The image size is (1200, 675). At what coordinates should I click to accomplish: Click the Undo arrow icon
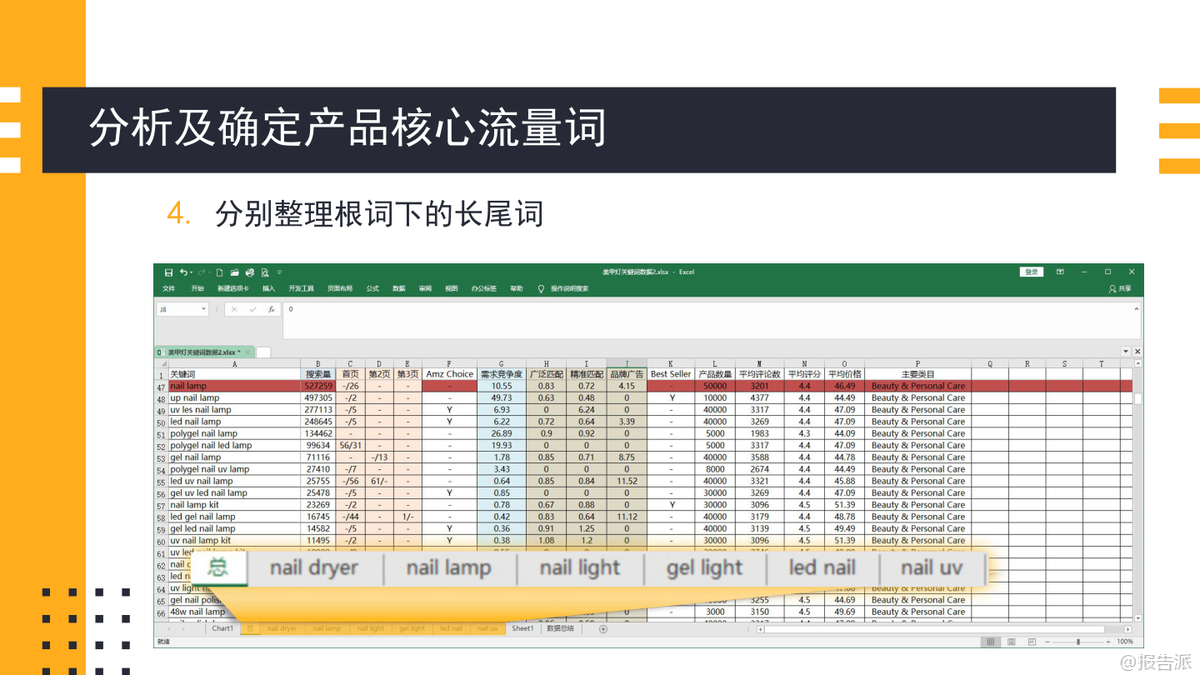(184, 272)
